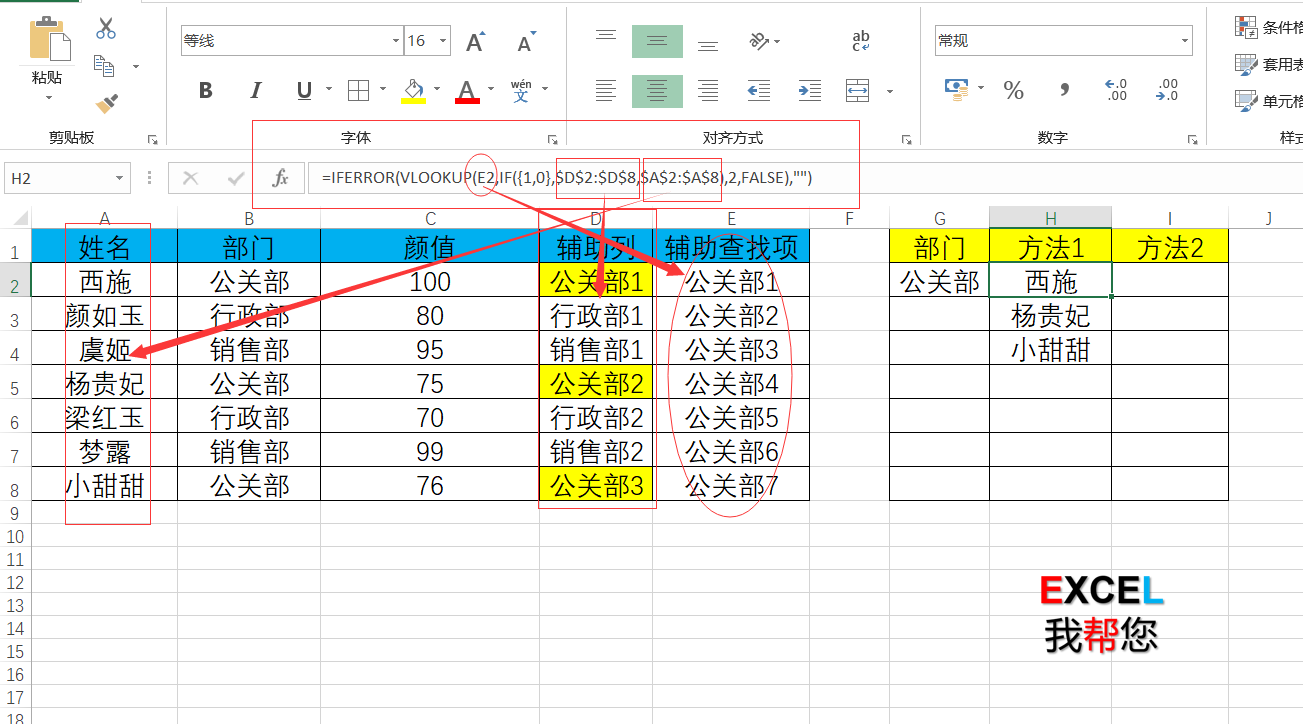Toggle center horizontal alignment
Screen dimensions: 1303x724
tap(657, 91)
